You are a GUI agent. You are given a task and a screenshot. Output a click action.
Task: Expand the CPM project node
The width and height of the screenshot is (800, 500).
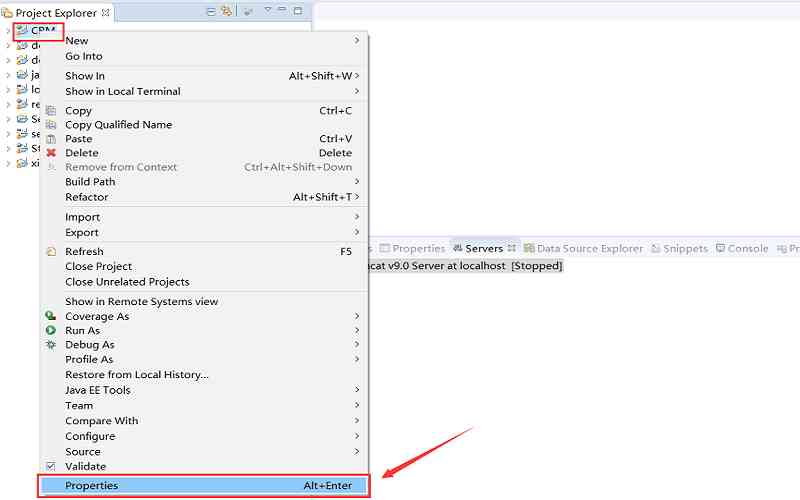coord(7,31)
